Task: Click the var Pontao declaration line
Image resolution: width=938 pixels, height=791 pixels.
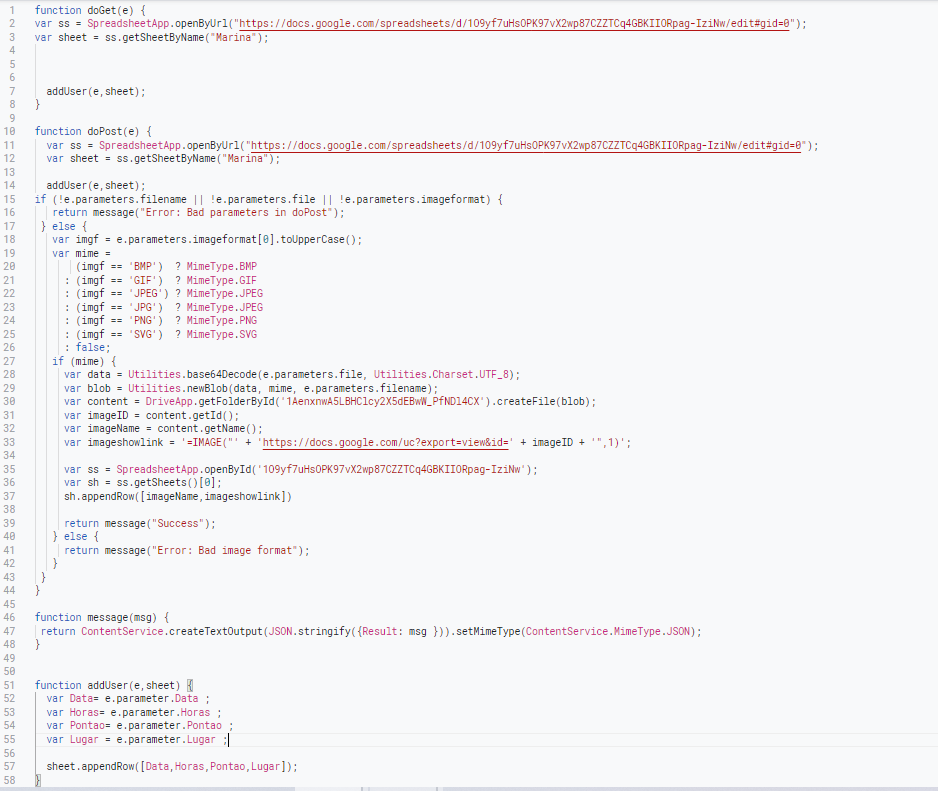Action: [x=139, y=725]
